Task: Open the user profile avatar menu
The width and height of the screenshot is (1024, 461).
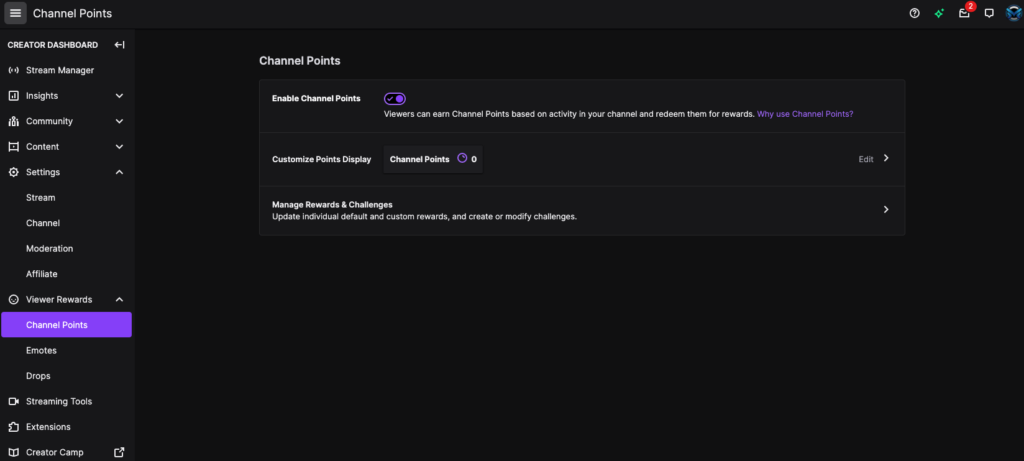Action: click(x=1011, y=13)
